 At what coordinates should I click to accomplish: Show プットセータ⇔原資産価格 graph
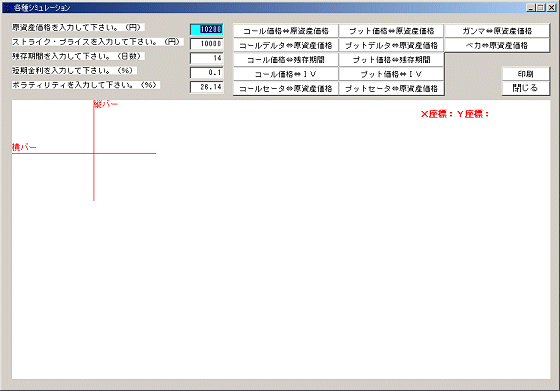391,88
